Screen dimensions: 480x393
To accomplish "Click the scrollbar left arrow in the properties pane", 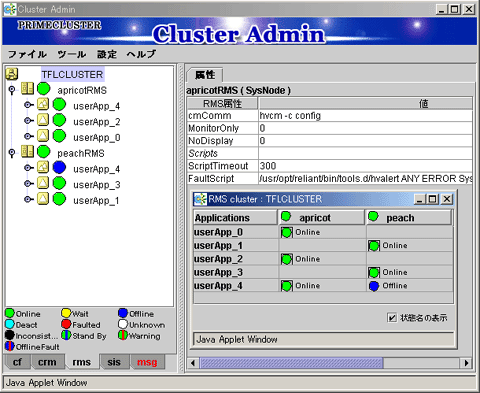I will (193, 363).
